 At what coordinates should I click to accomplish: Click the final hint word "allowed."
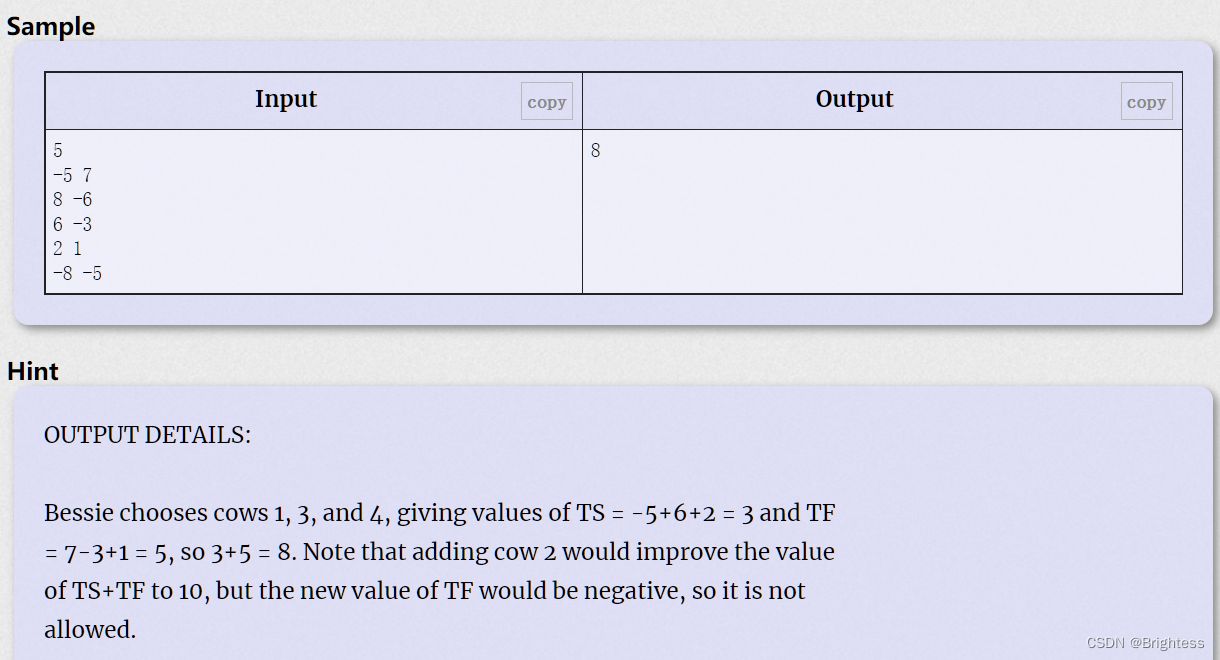point(90,630)
